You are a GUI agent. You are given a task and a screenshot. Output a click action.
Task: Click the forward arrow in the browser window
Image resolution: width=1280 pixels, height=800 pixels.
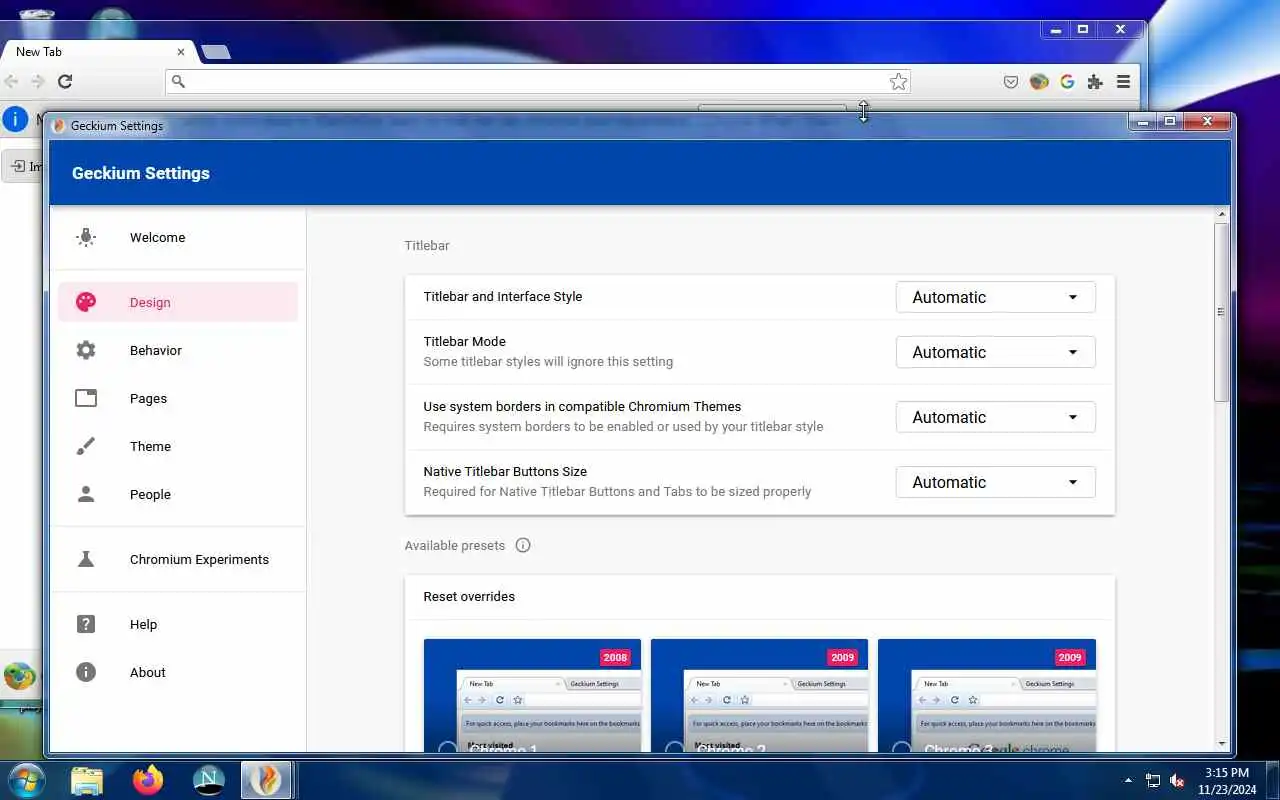click(37, 81)
